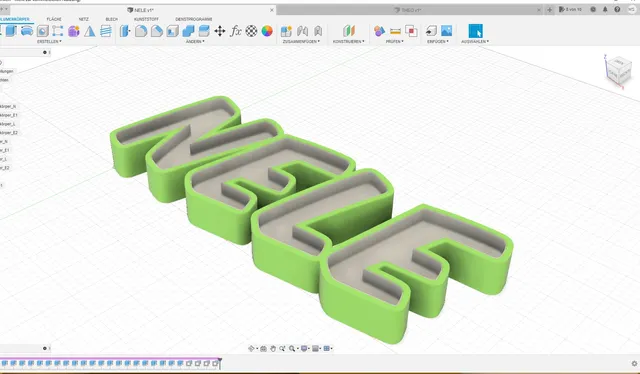
Task: Open the PRÜFEN dropdown menu
Action: point(394,42)
